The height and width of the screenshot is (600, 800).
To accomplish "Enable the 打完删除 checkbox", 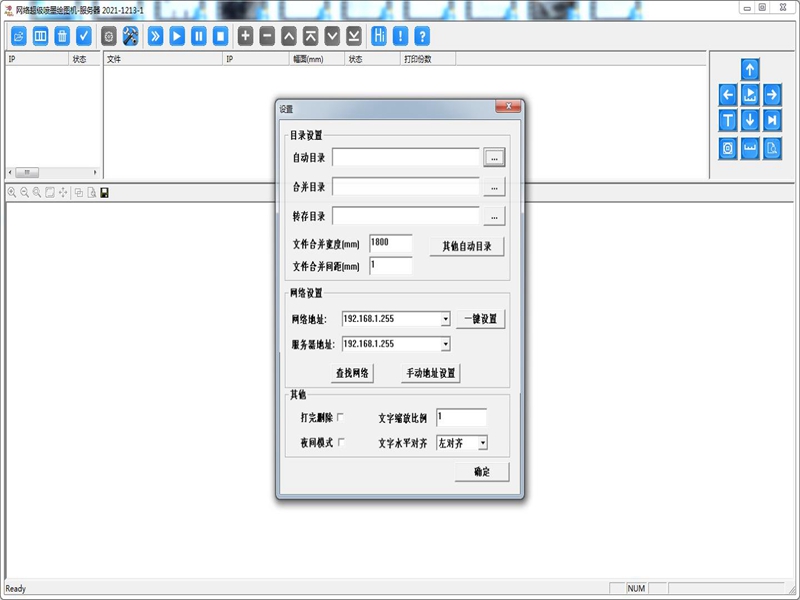I will (339, 417).
